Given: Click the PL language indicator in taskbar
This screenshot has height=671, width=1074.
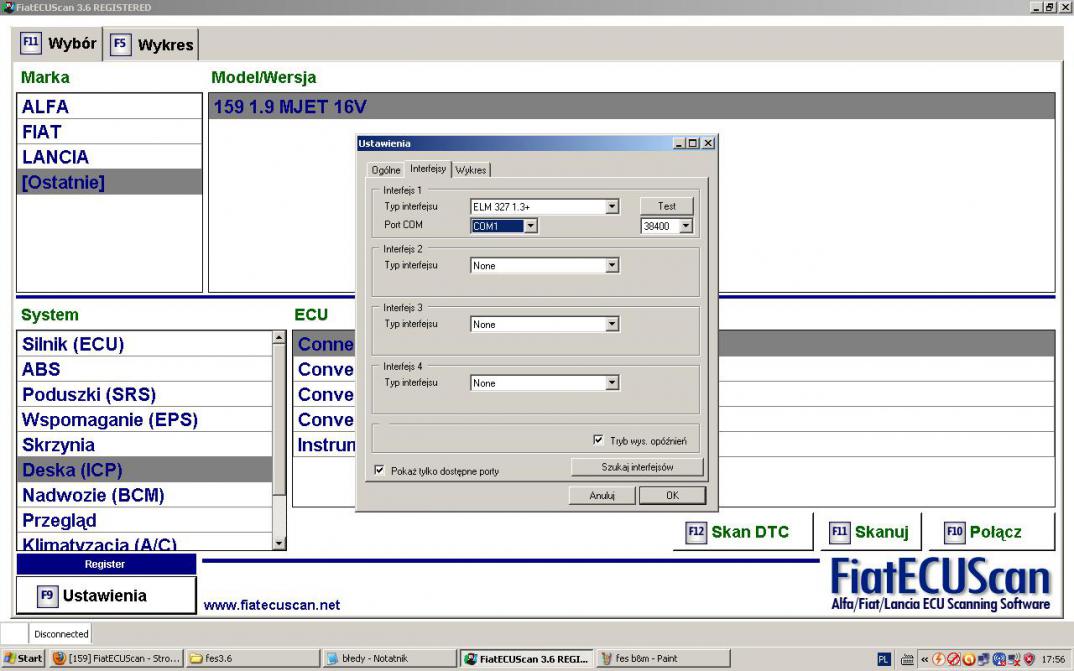Looking at the screenshot, I should (x=884, y=659).
